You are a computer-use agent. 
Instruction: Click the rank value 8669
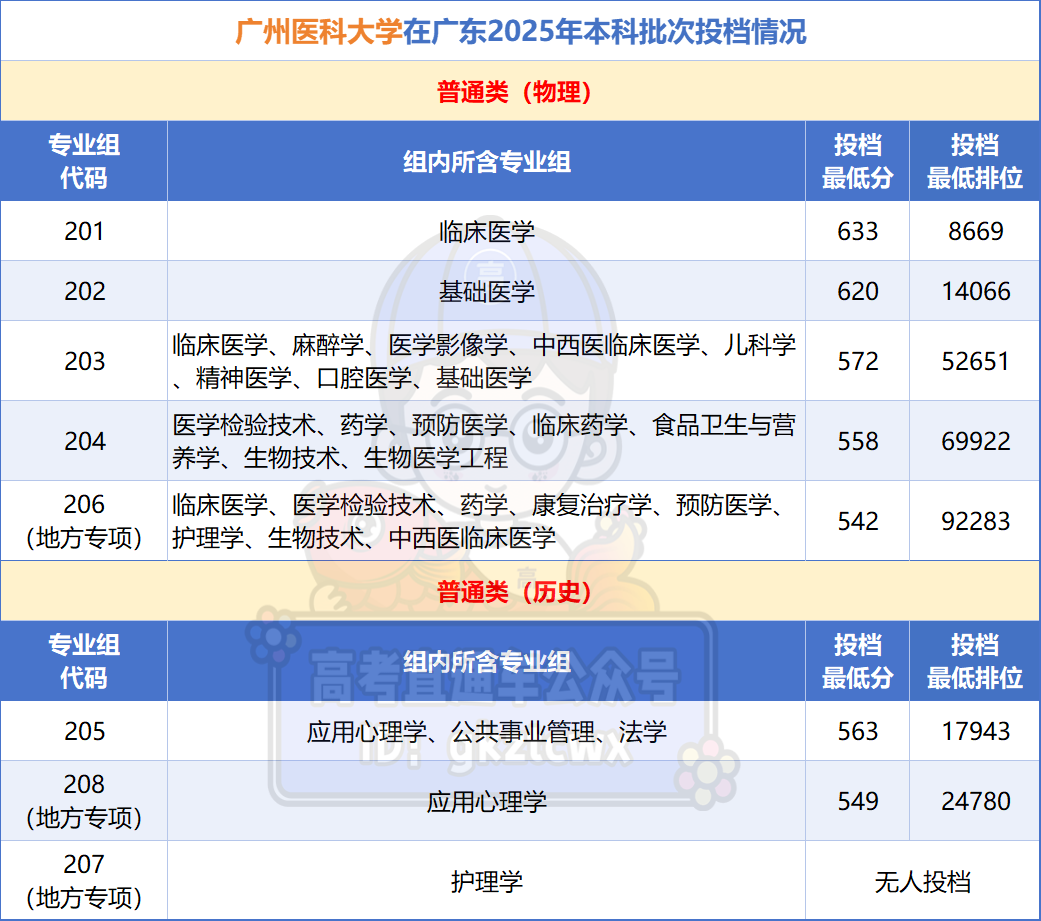pyautogui.click(x=975, y=231)
